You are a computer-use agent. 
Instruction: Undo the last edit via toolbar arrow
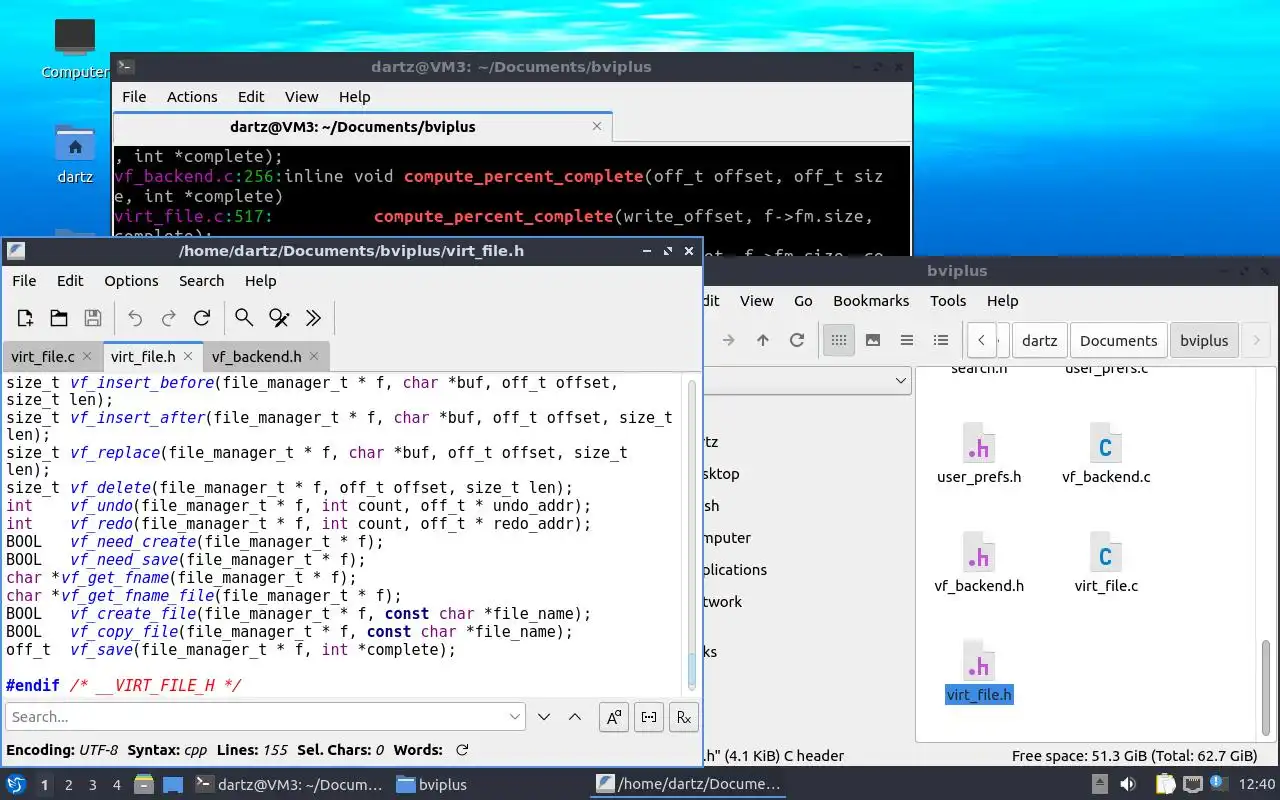click(x=135, y=318)
